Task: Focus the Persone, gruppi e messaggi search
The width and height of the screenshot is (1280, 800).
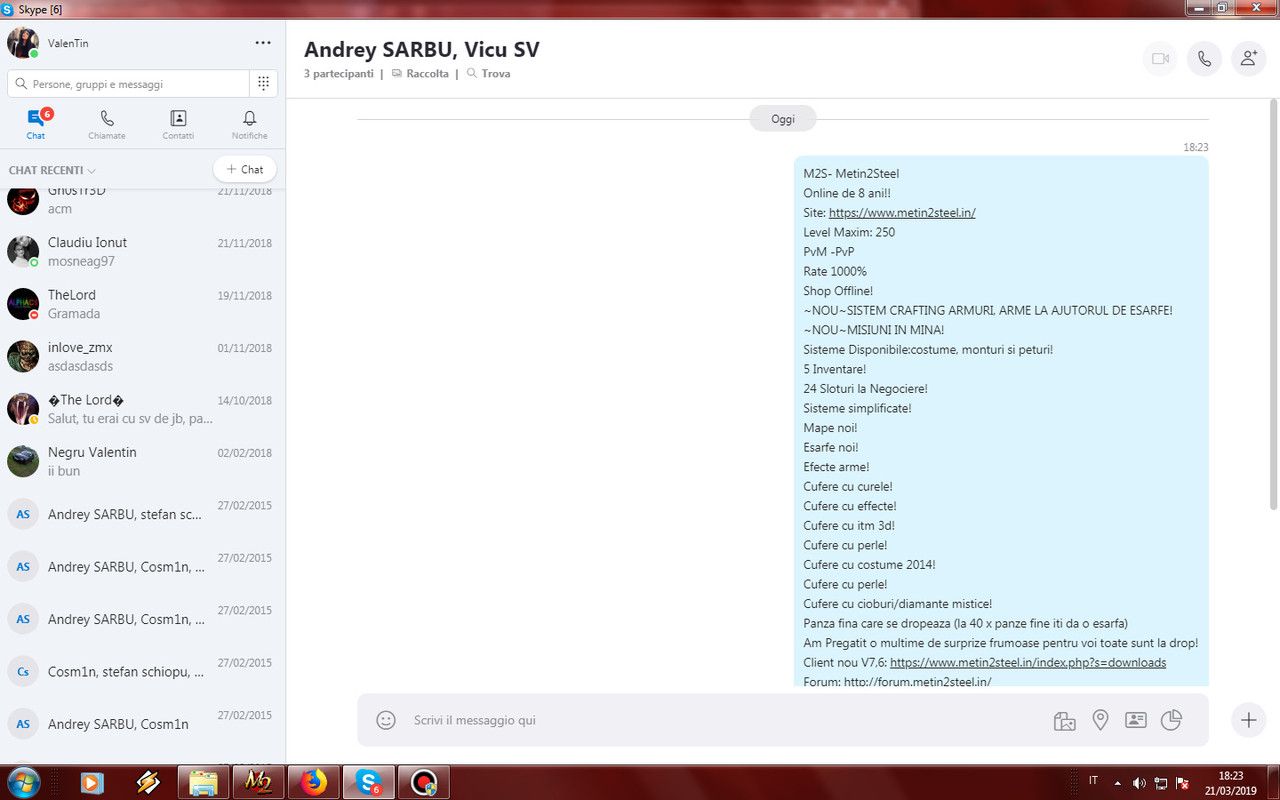Action: click(x=128, y=84)
